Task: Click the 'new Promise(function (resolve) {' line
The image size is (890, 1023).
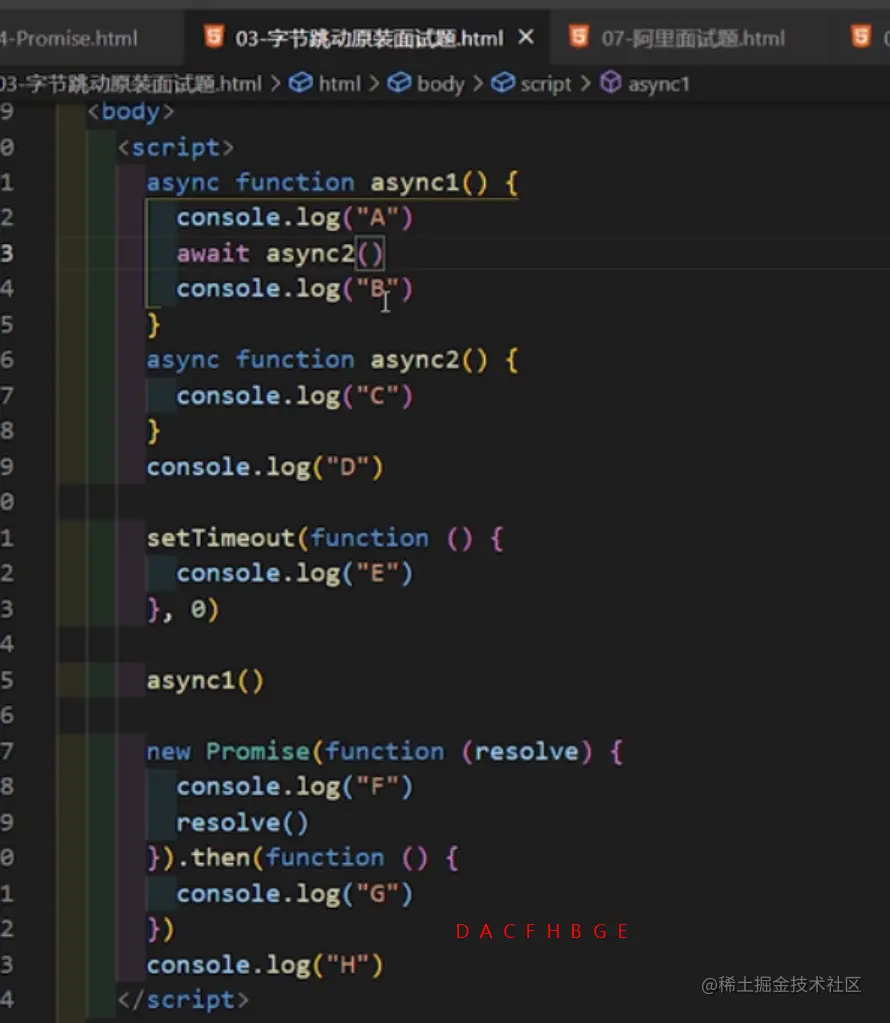Action: (385, 752)
